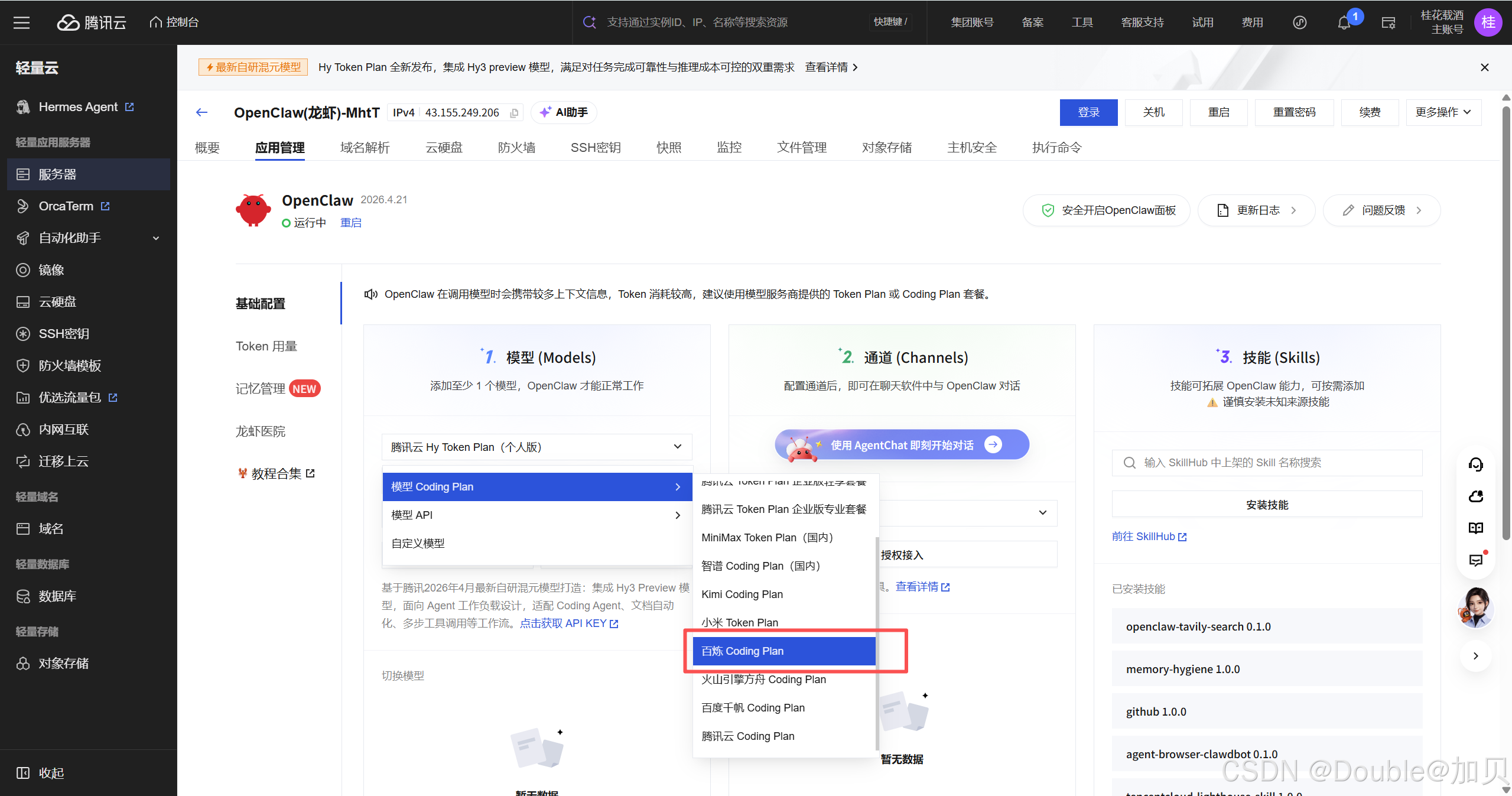Viewport: 1512px width, 796px height.
Task: Open 前往 SkillHub link
Action: pos(1149,537)
